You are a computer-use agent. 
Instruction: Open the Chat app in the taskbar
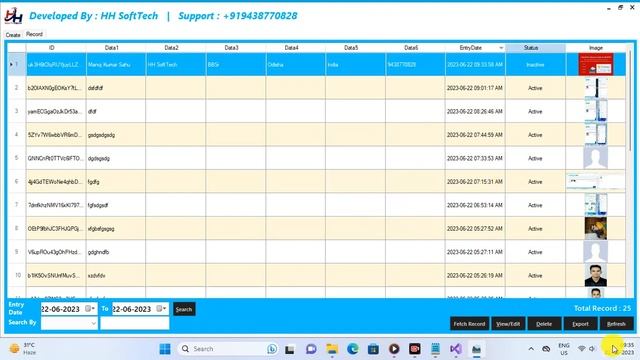[x=311, y=349]
